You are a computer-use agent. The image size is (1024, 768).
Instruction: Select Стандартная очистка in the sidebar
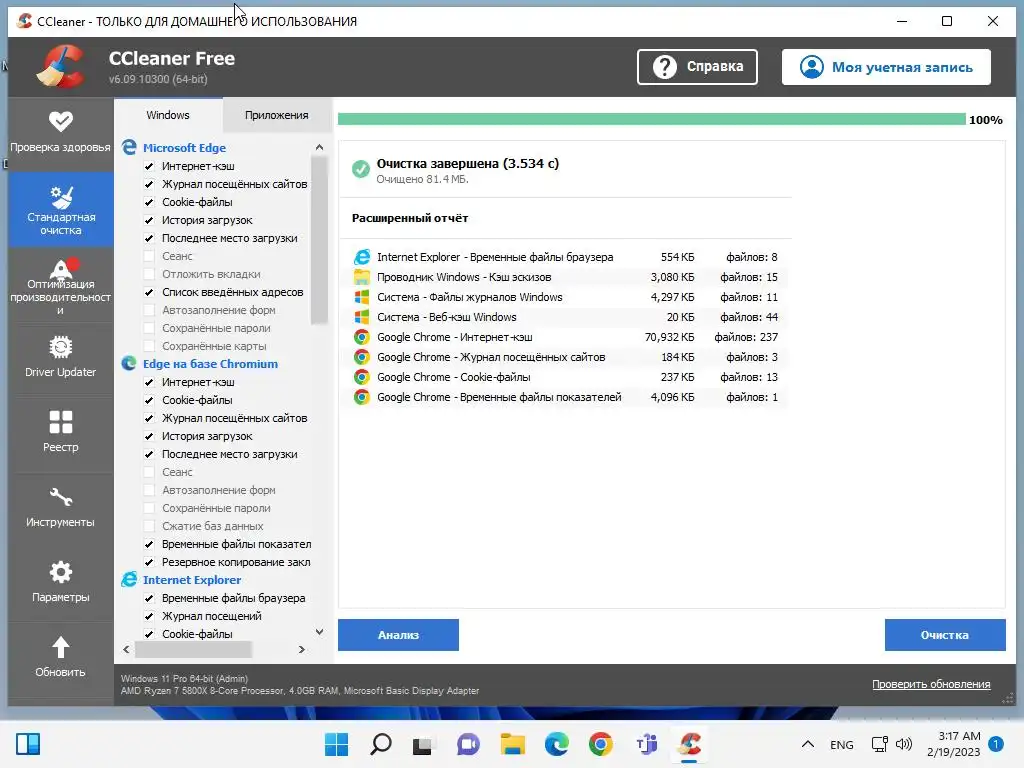tap(61, 210)
